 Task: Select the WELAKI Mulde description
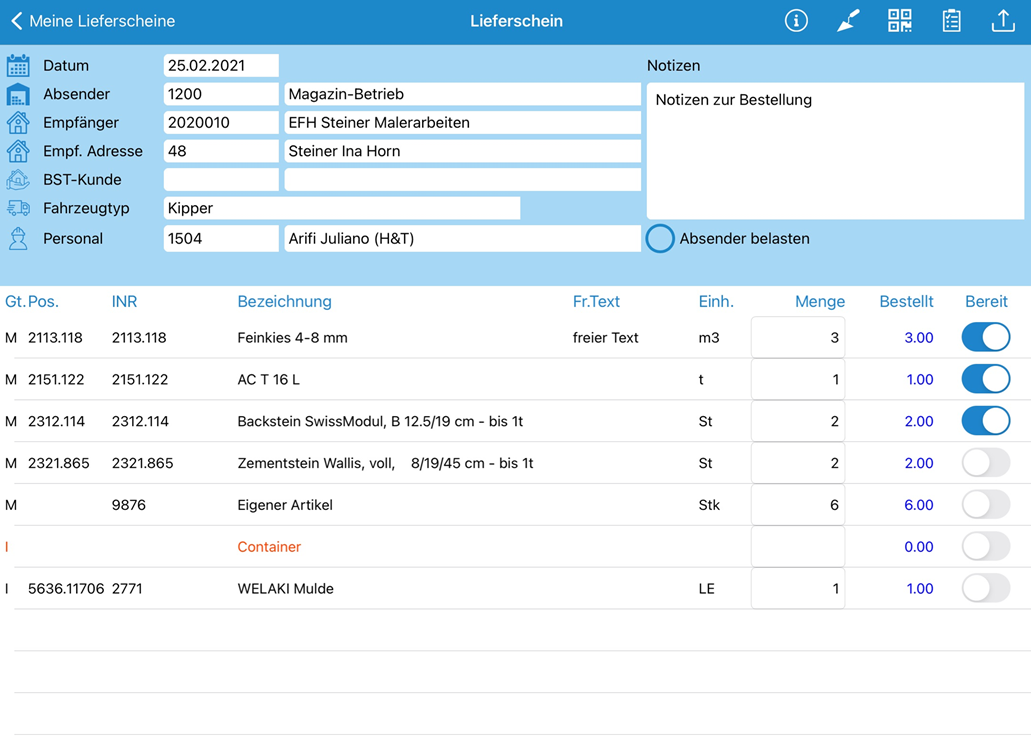point(285,589)
